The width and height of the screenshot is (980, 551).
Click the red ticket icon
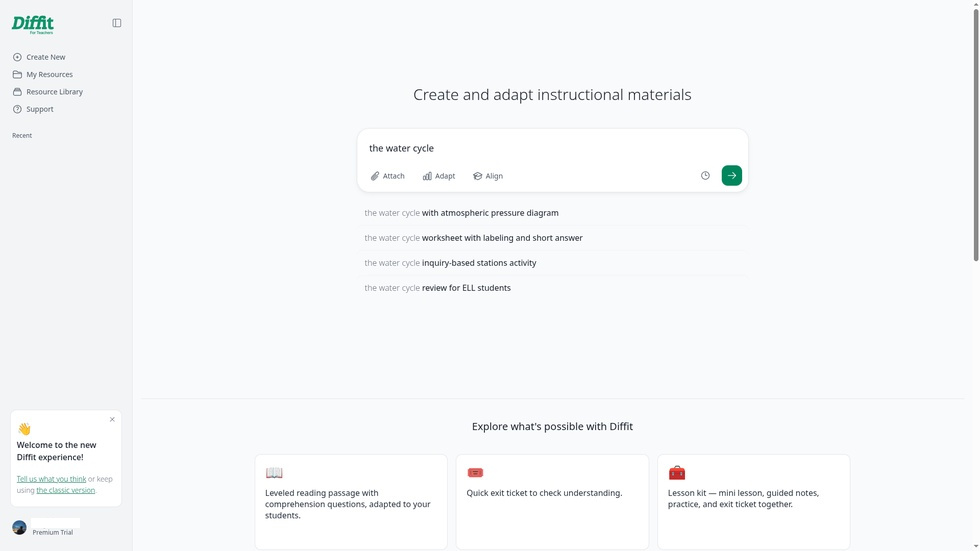pos(476,473)
